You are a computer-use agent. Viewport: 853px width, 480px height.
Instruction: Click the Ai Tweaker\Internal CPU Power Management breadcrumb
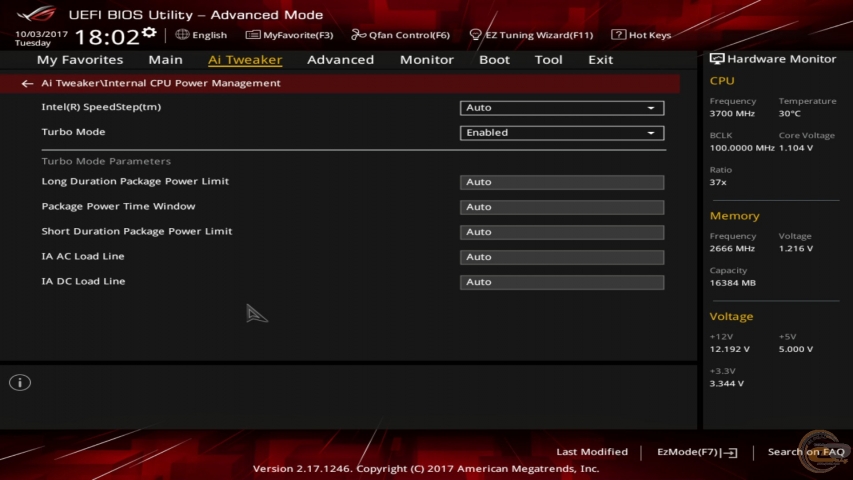pos(161,83)
